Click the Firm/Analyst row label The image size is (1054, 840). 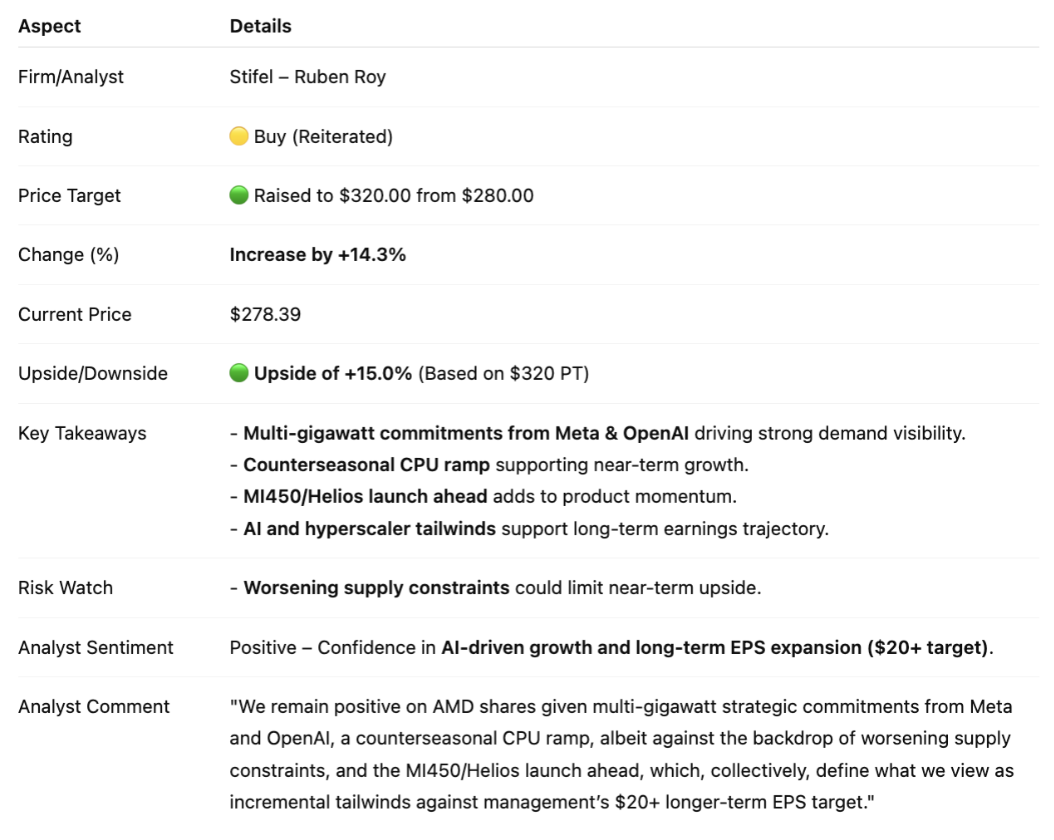71,77
